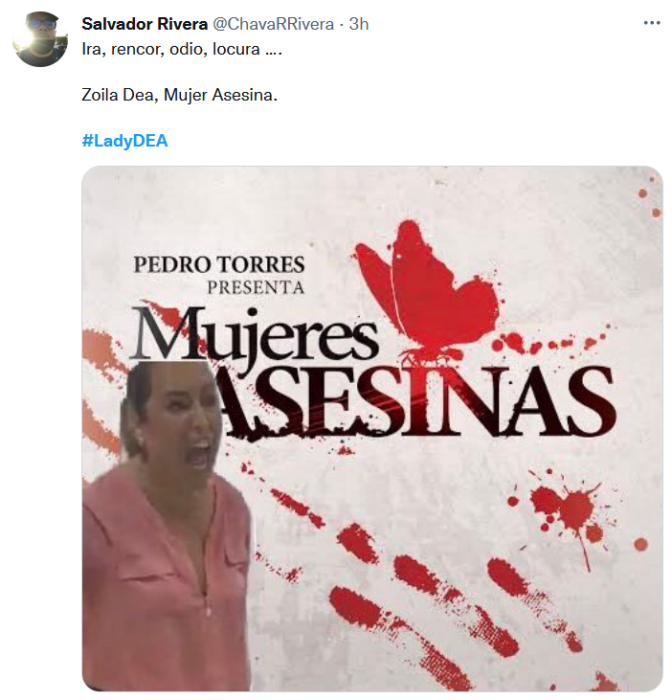Click the red butterfly in the poster
Screen dimensions: 672x700
coord(426,289)
